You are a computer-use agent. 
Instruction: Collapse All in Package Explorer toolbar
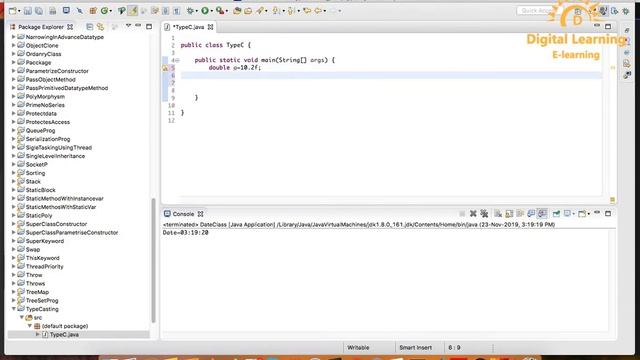click(x=89, y=27)
